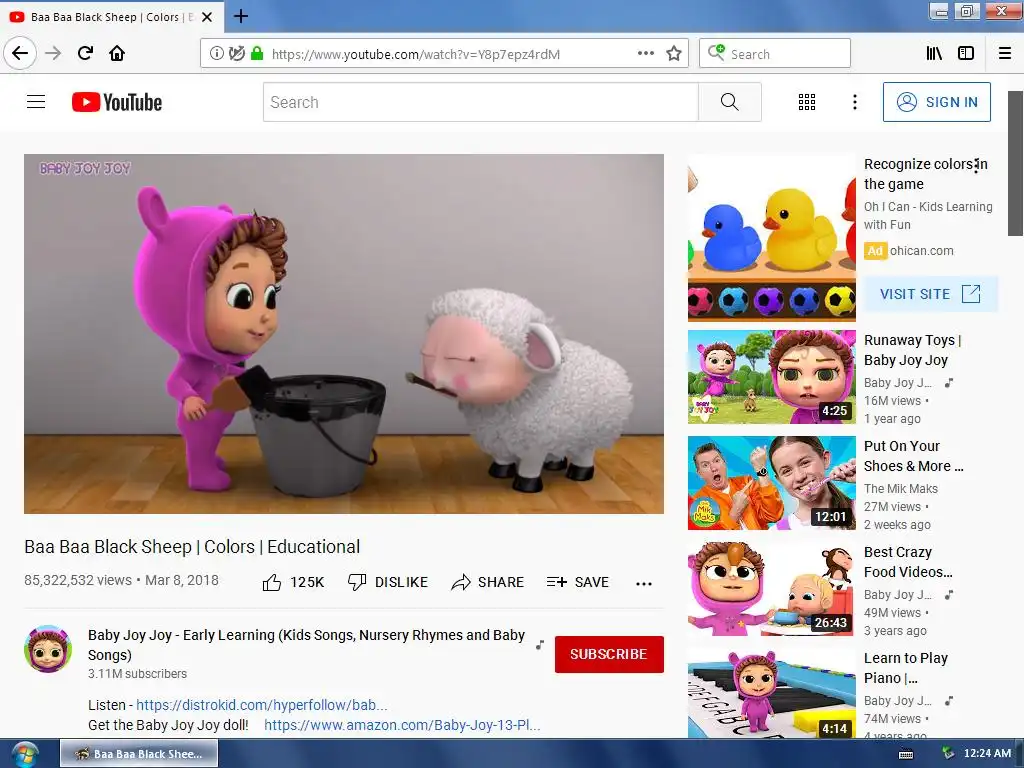1024x768 pixels.
Task: Open the Firefox library icon
Action: click(x=935, y=54)
